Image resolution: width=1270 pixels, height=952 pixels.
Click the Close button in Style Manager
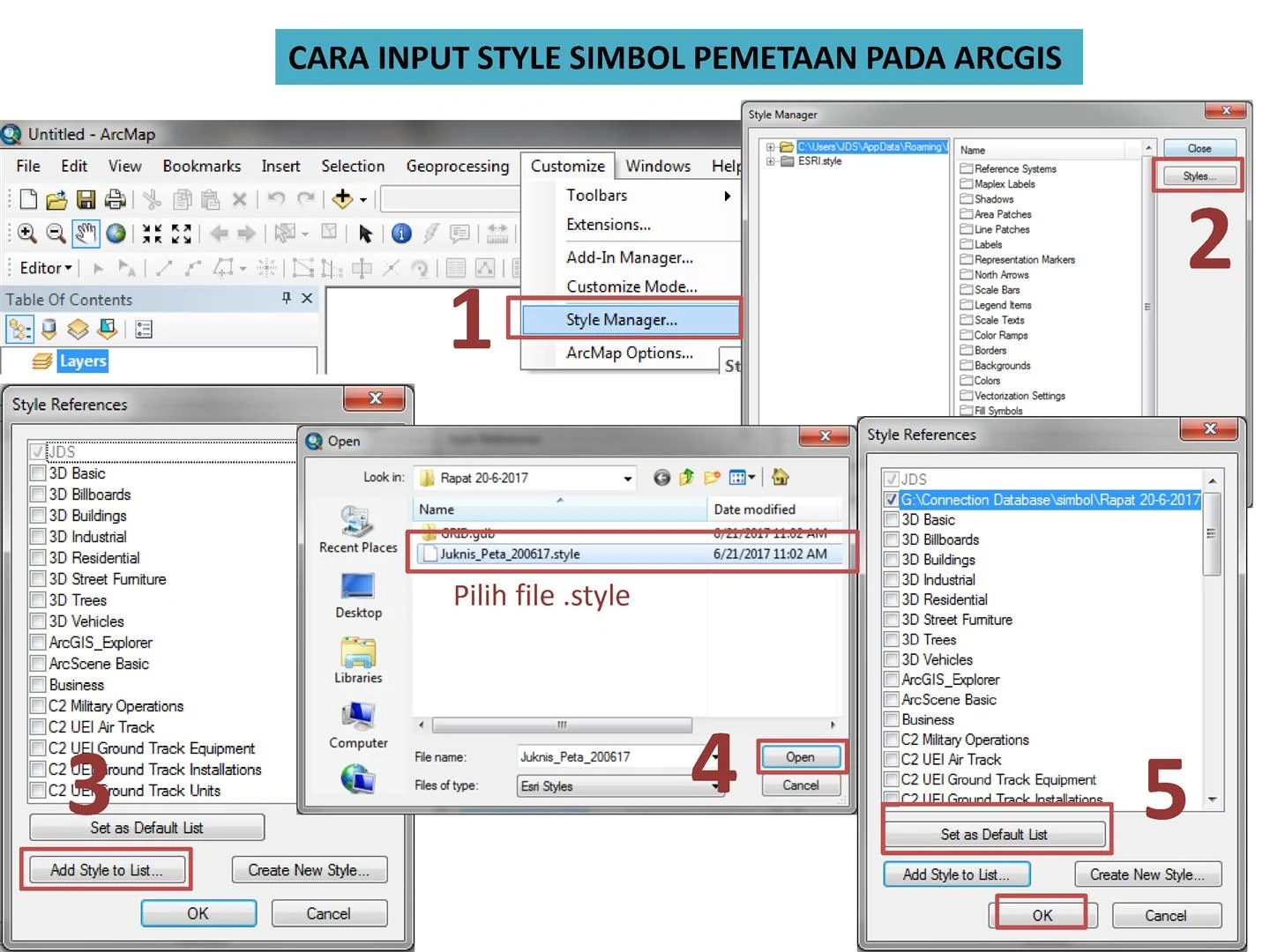coord(1199,149)
